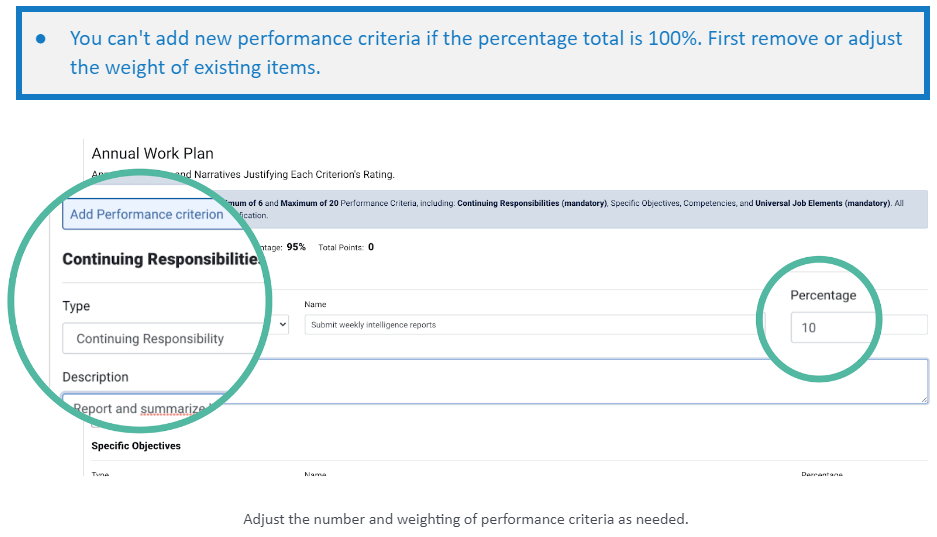Click the Description text area
This screenshot has width=937, height=537.
(x=495, y=382)
